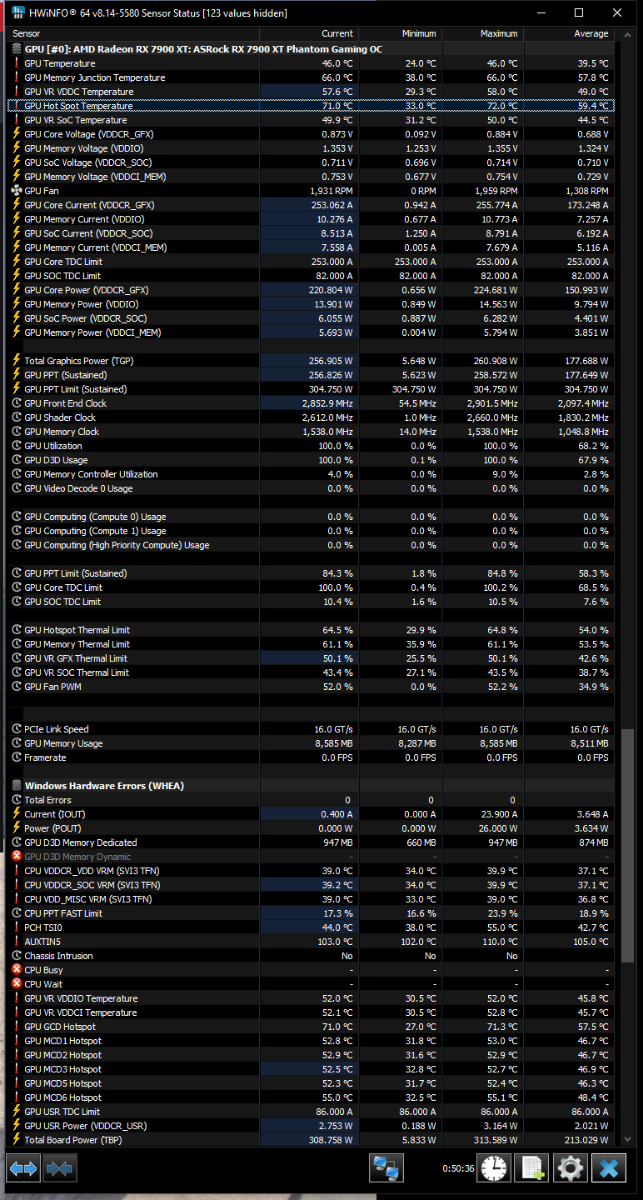
Task: Click the red X icon beside CPU Busy
Action: tap(16, 970)
